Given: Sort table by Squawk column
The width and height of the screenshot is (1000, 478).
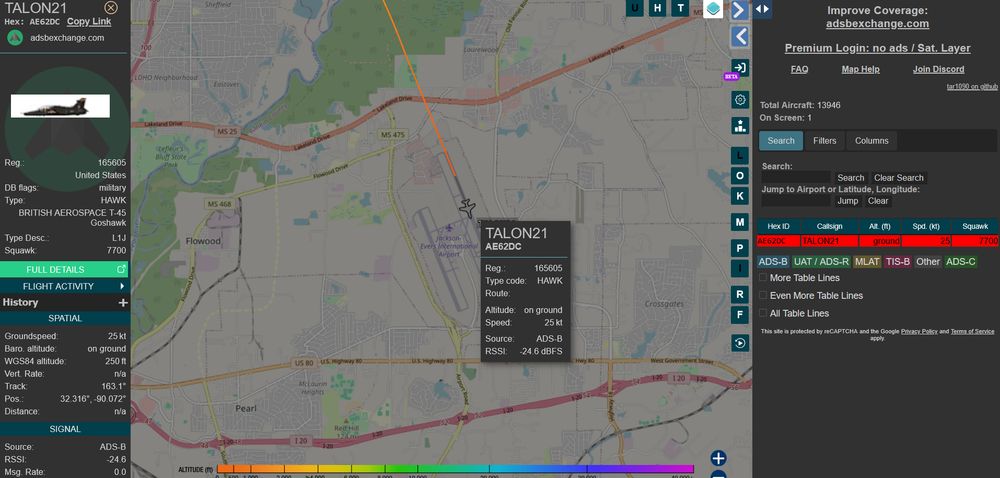Looking at the screenshot, I should point(975,226).
